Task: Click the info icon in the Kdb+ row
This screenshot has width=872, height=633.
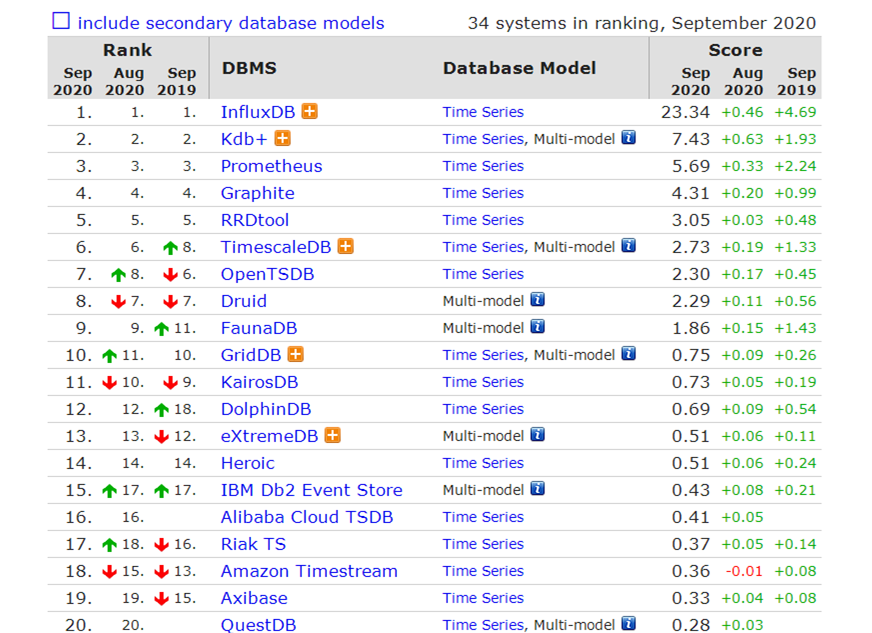Action: [x=628, y=137]
